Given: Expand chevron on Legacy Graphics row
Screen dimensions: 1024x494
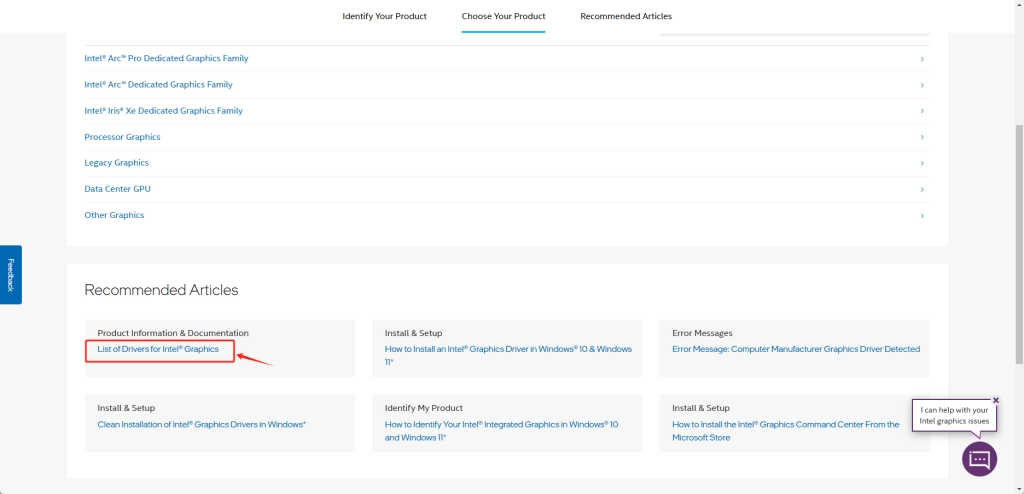Looking at the screenshot, I should (x=922, y=163).
